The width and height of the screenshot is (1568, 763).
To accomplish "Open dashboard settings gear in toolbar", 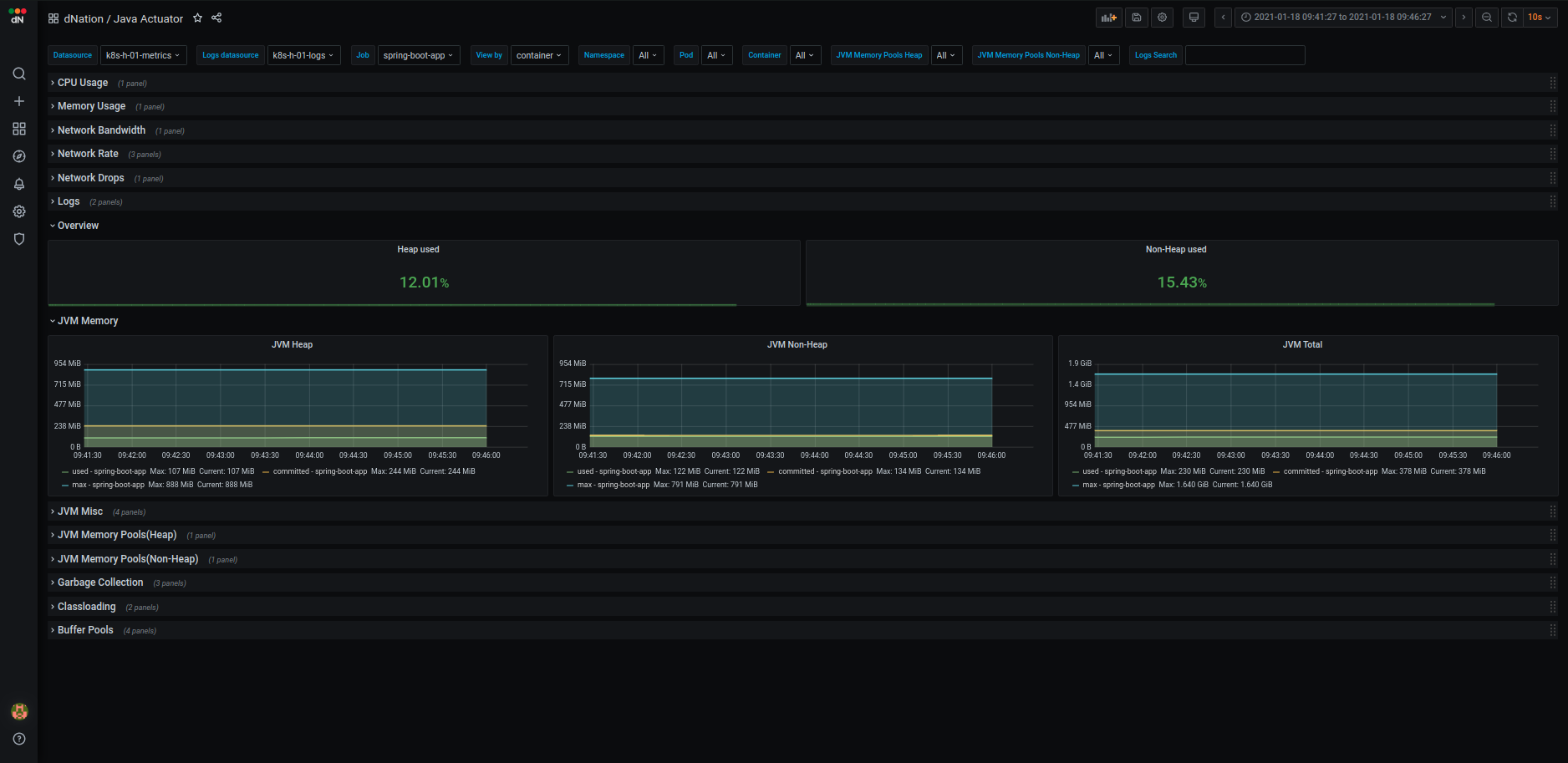I will [1162, 17].
